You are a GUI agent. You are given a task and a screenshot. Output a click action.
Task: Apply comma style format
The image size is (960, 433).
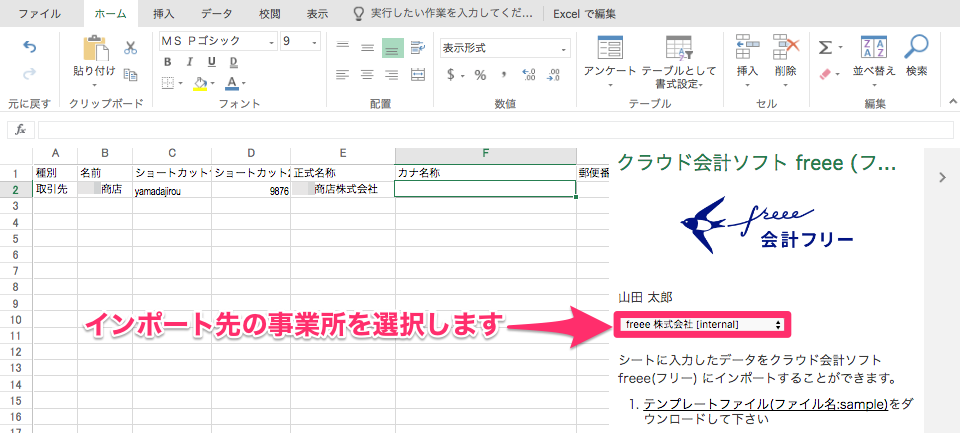coord(504,75)
